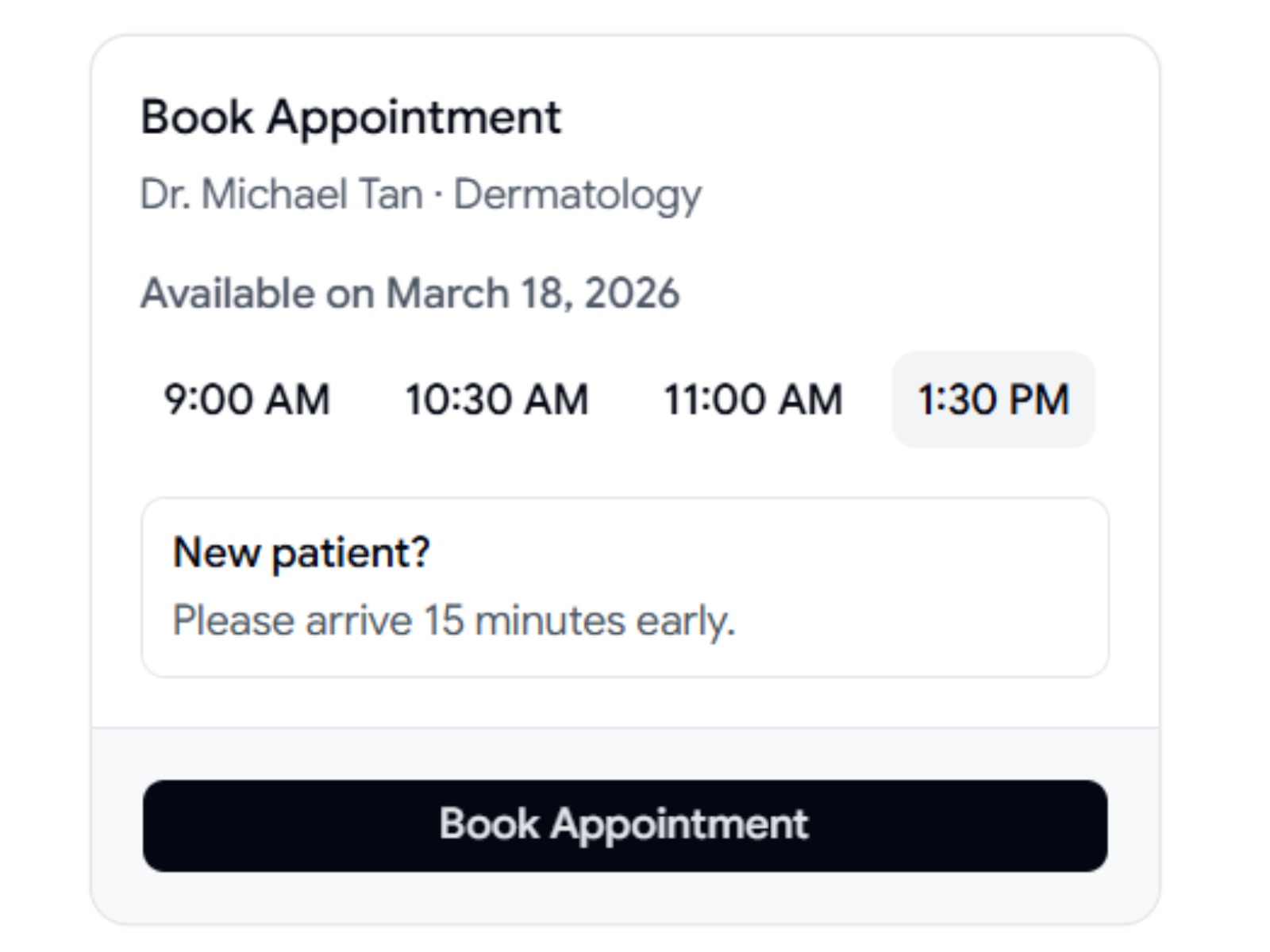Click the New patient notice box
The width and height of the screenshot is (1270, 952).
tap(625, 588)
